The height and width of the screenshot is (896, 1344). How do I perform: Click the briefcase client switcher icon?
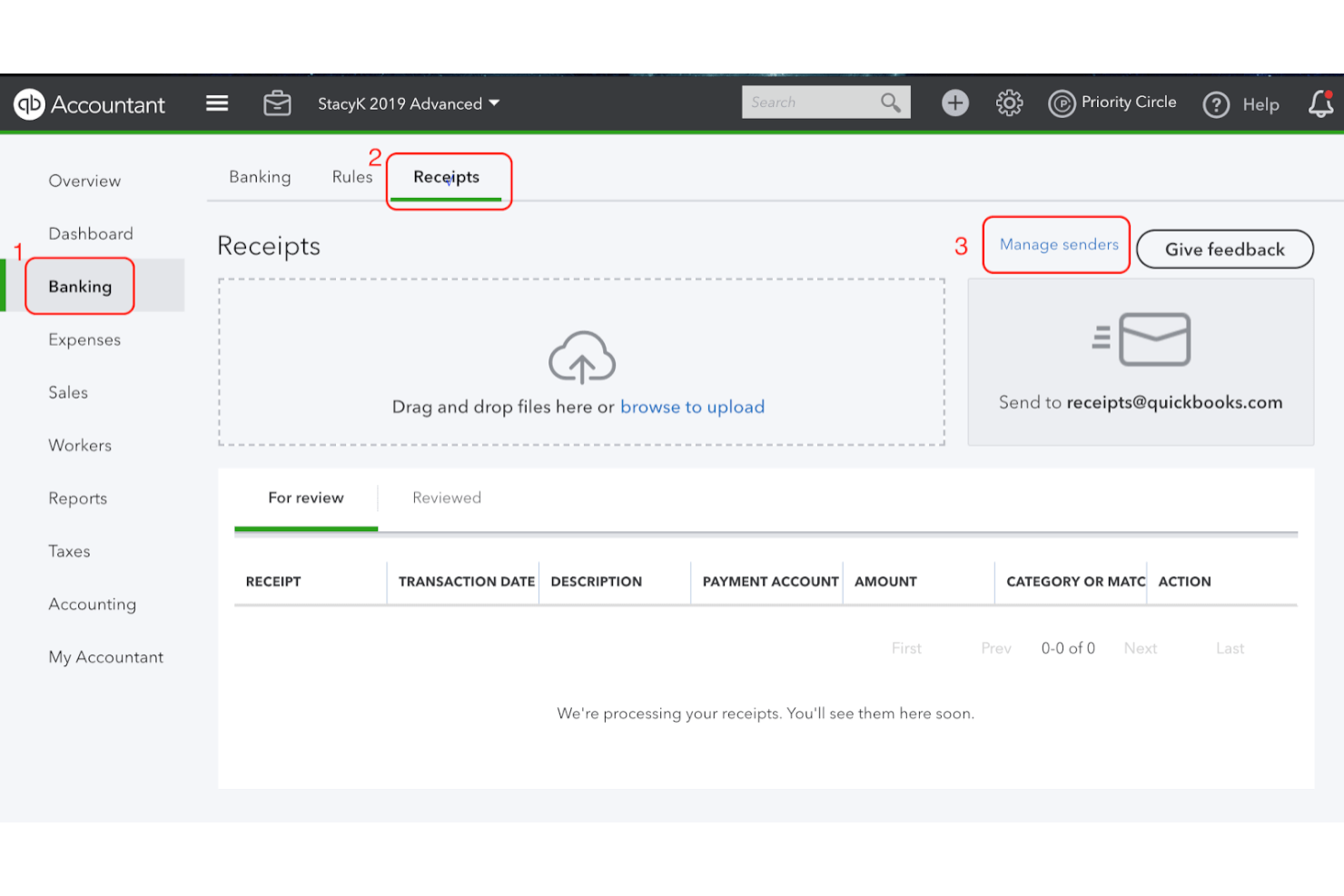coord(277,103)
